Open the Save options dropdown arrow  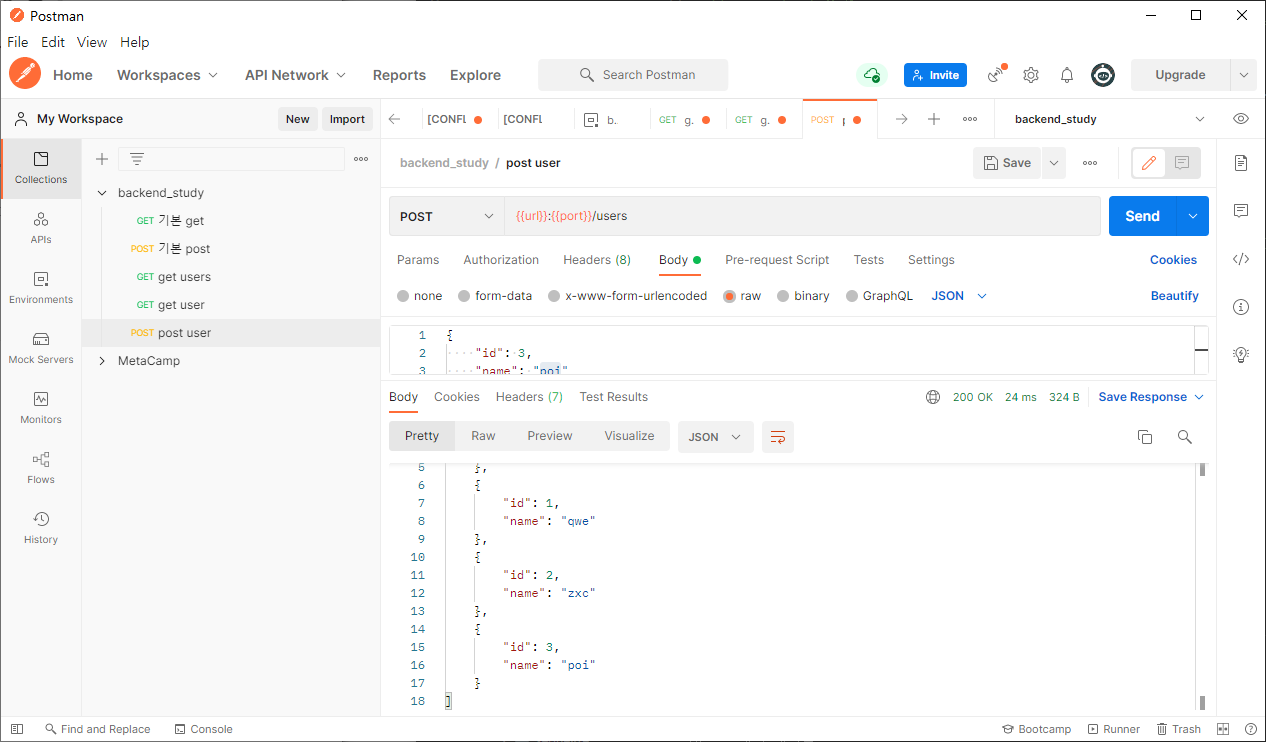(1054, 163)
